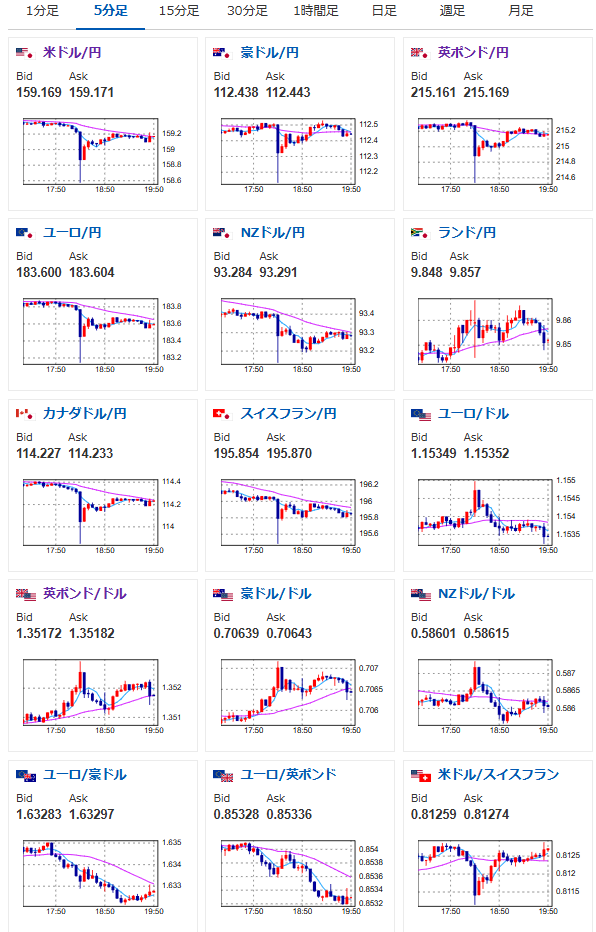Viewport: 596px width, 932px height.
Task: Switch to the 1分足 tab
Action: coord(42,11)
